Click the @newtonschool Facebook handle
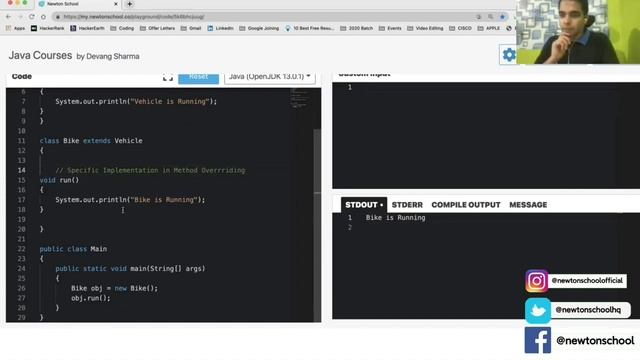Viewport: 640px width, 360px height. click(595, 340)
